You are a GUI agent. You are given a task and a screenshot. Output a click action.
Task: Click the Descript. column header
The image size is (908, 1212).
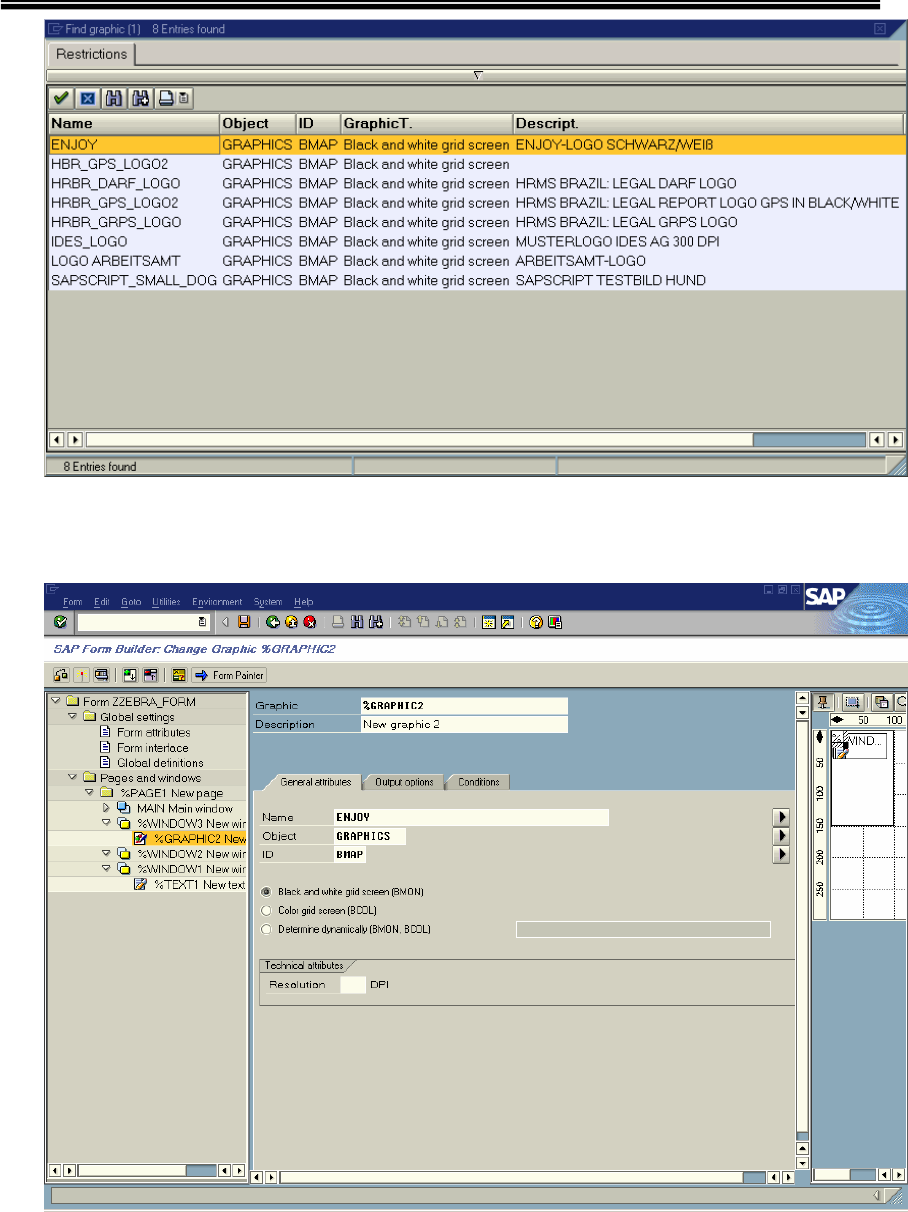point(709,123)
